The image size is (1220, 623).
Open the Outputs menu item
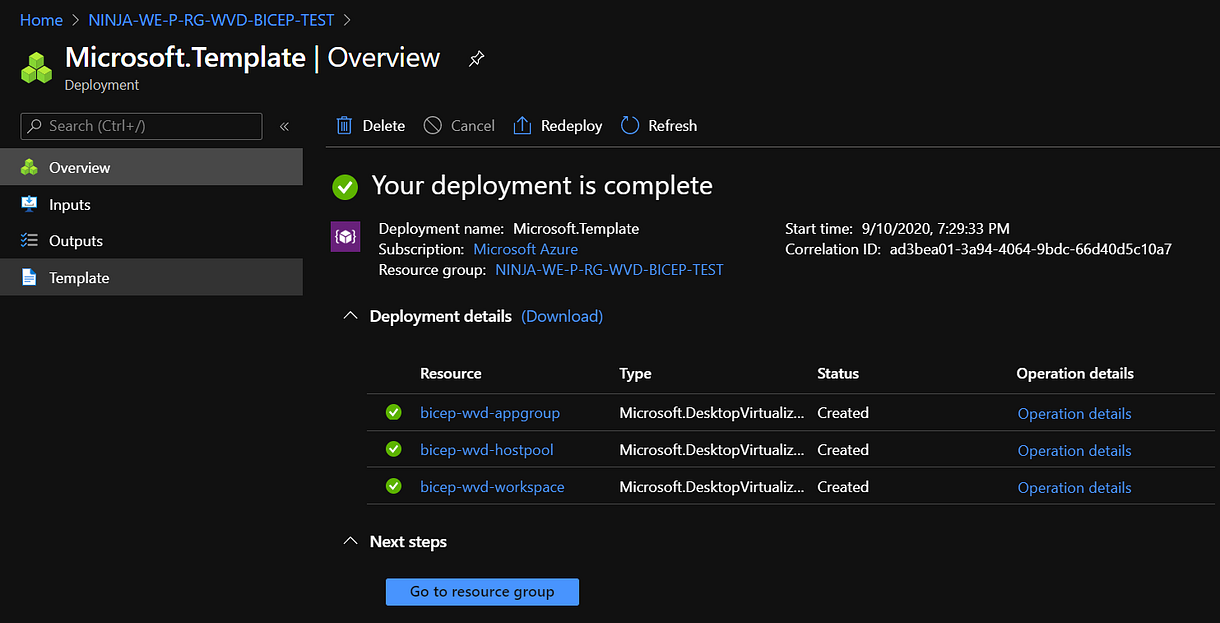tap(151, 240)
